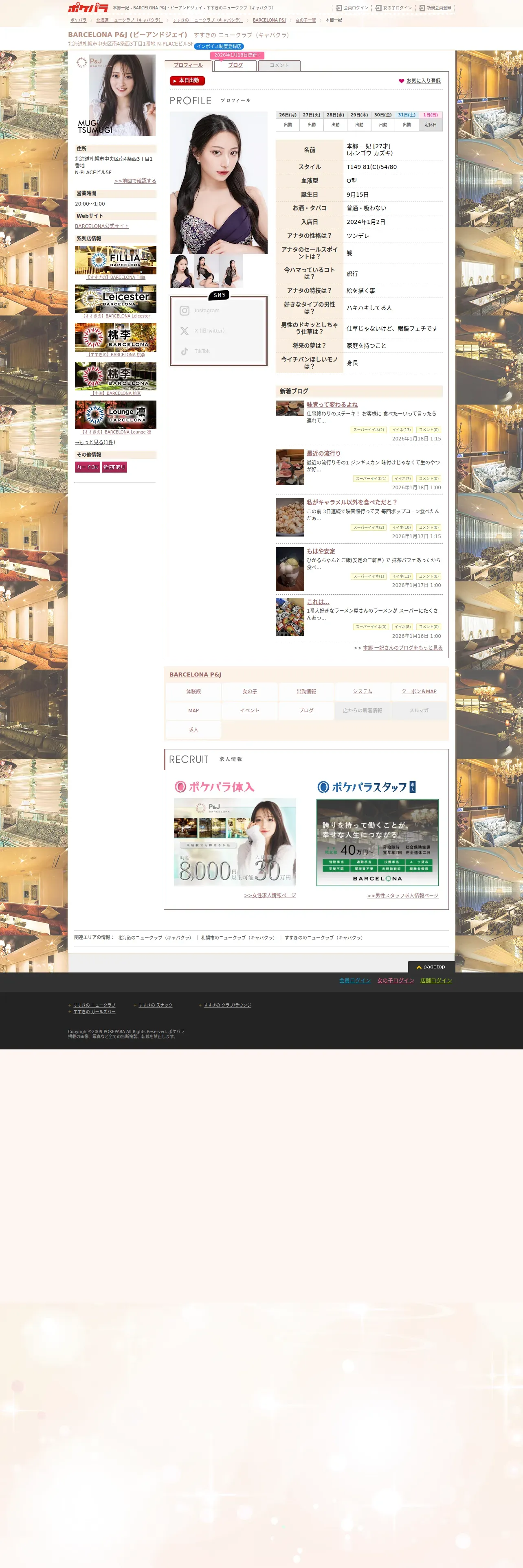Open 出勤情報 in the shop menu
The width and height of the screenshot is (523, 1568).
click(306, 692)
